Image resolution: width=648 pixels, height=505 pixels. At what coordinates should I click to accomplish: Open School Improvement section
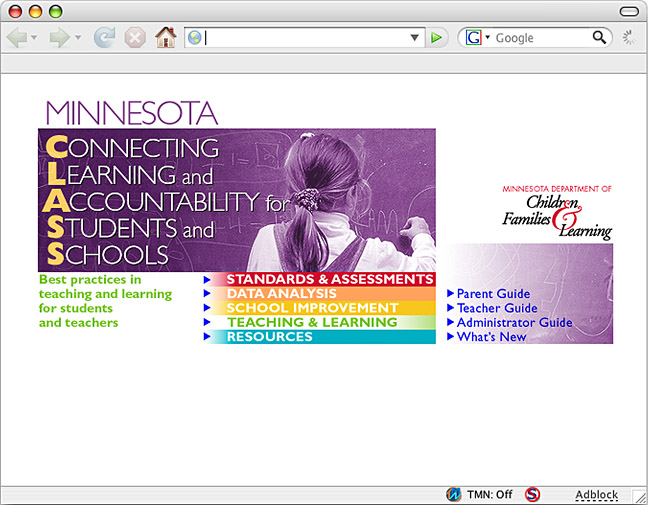point(312,308)
